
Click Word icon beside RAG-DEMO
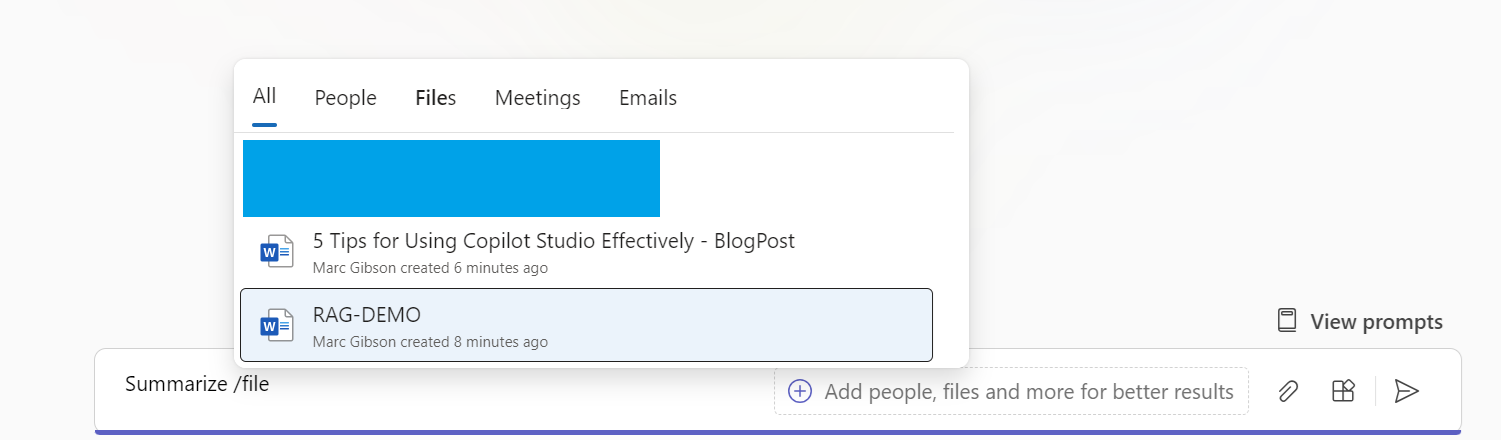276,325
